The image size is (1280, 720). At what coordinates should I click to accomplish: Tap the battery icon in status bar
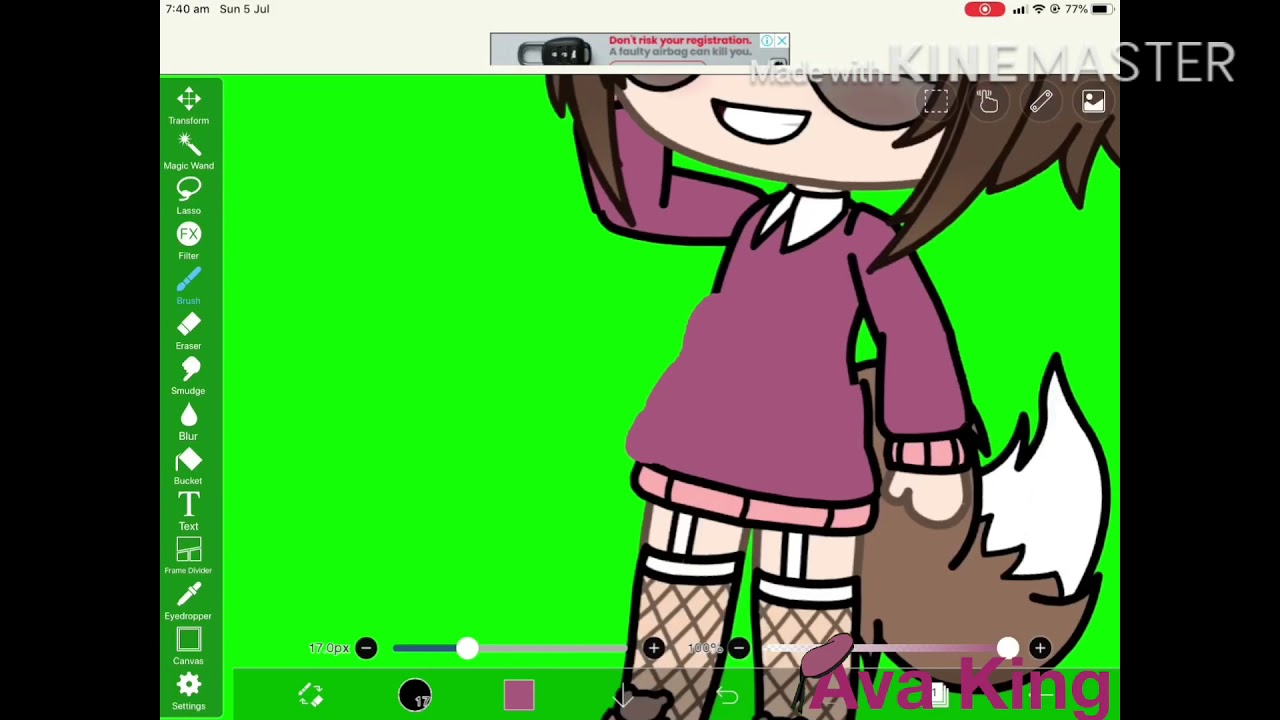pos(1101,9)
